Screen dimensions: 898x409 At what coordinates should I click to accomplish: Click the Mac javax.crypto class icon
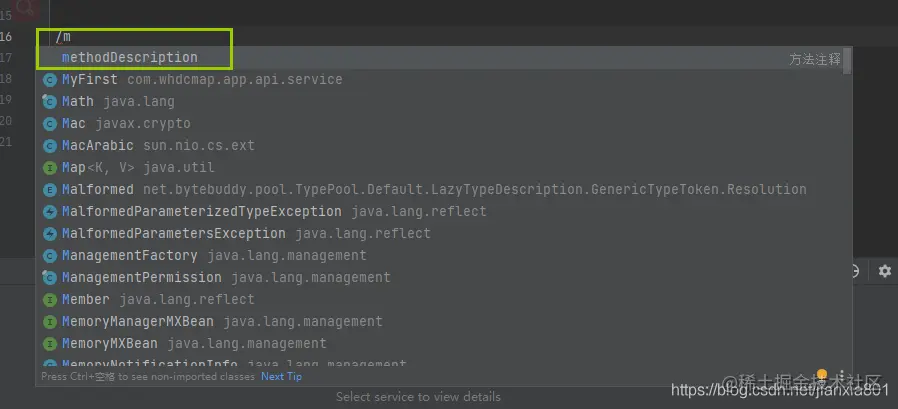pos(50,124)
